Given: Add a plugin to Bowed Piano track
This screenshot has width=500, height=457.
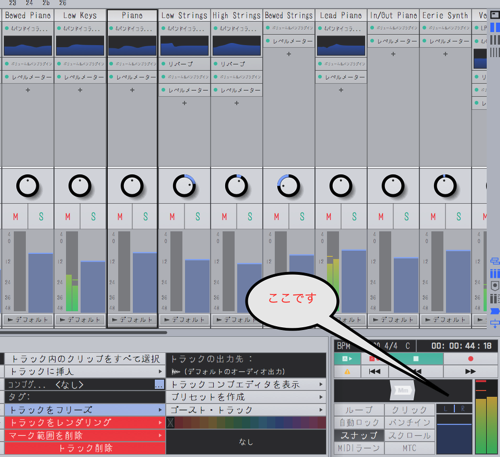Looking at the screenshot, I should tap(28, 90).
